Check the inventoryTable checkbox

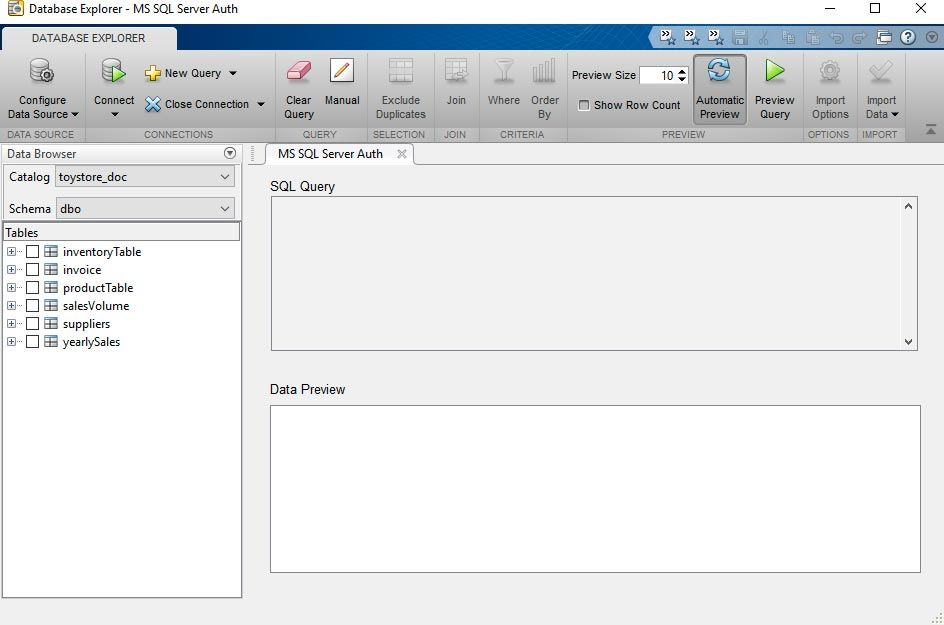point(33,252)
